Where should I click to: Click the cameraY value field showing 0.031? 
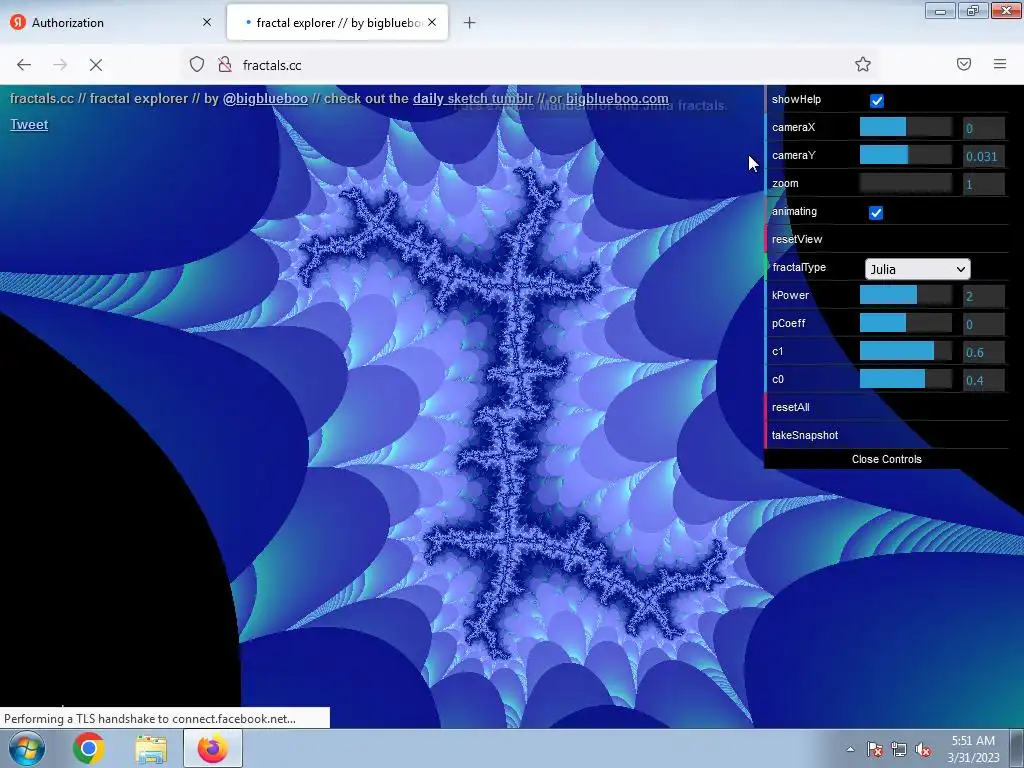coord(984,156)
